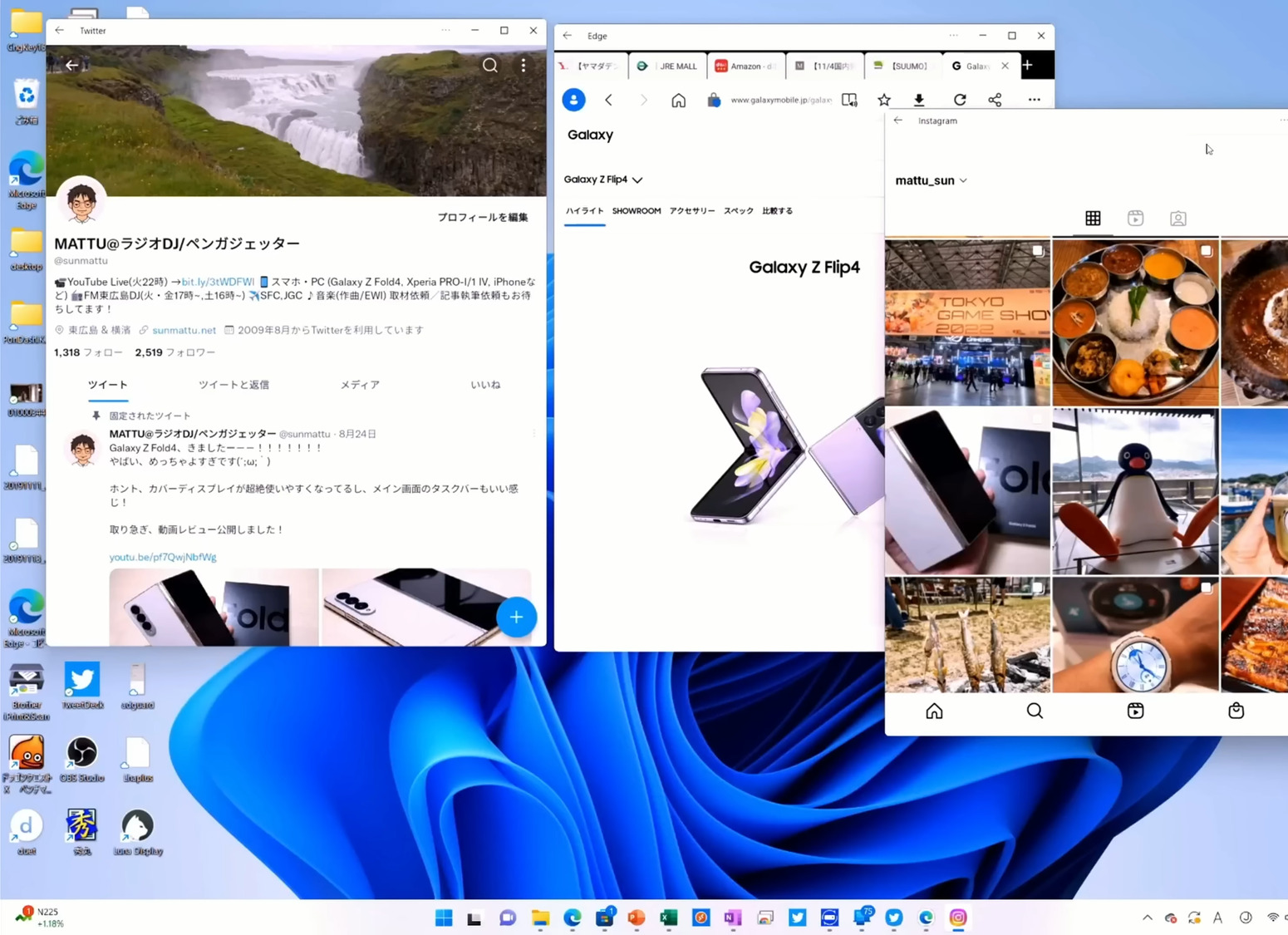
Task: Open Excel from the taskbar
Action: tap(669, 918)
